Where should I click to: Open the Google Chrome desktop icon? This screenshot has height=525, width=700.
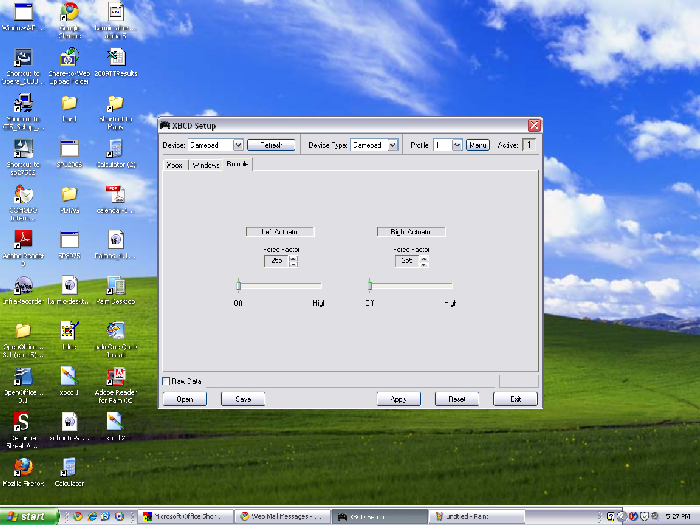point(68,13)
